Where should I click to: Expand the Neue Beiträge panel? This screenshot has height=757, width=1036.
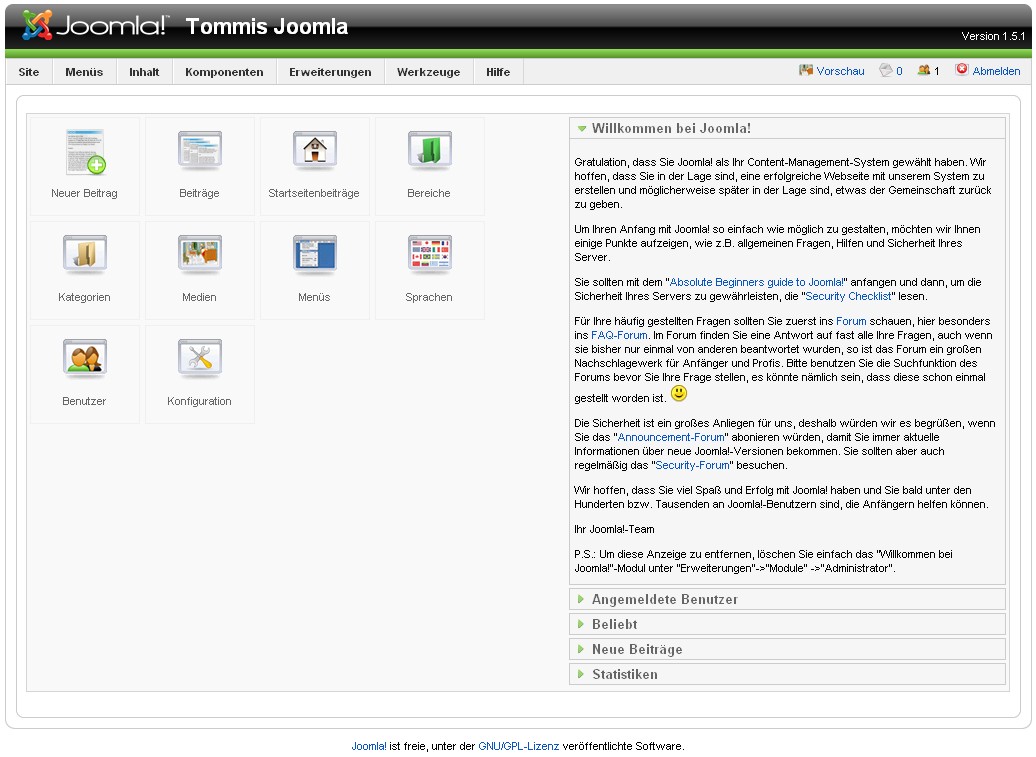point(636,650)
